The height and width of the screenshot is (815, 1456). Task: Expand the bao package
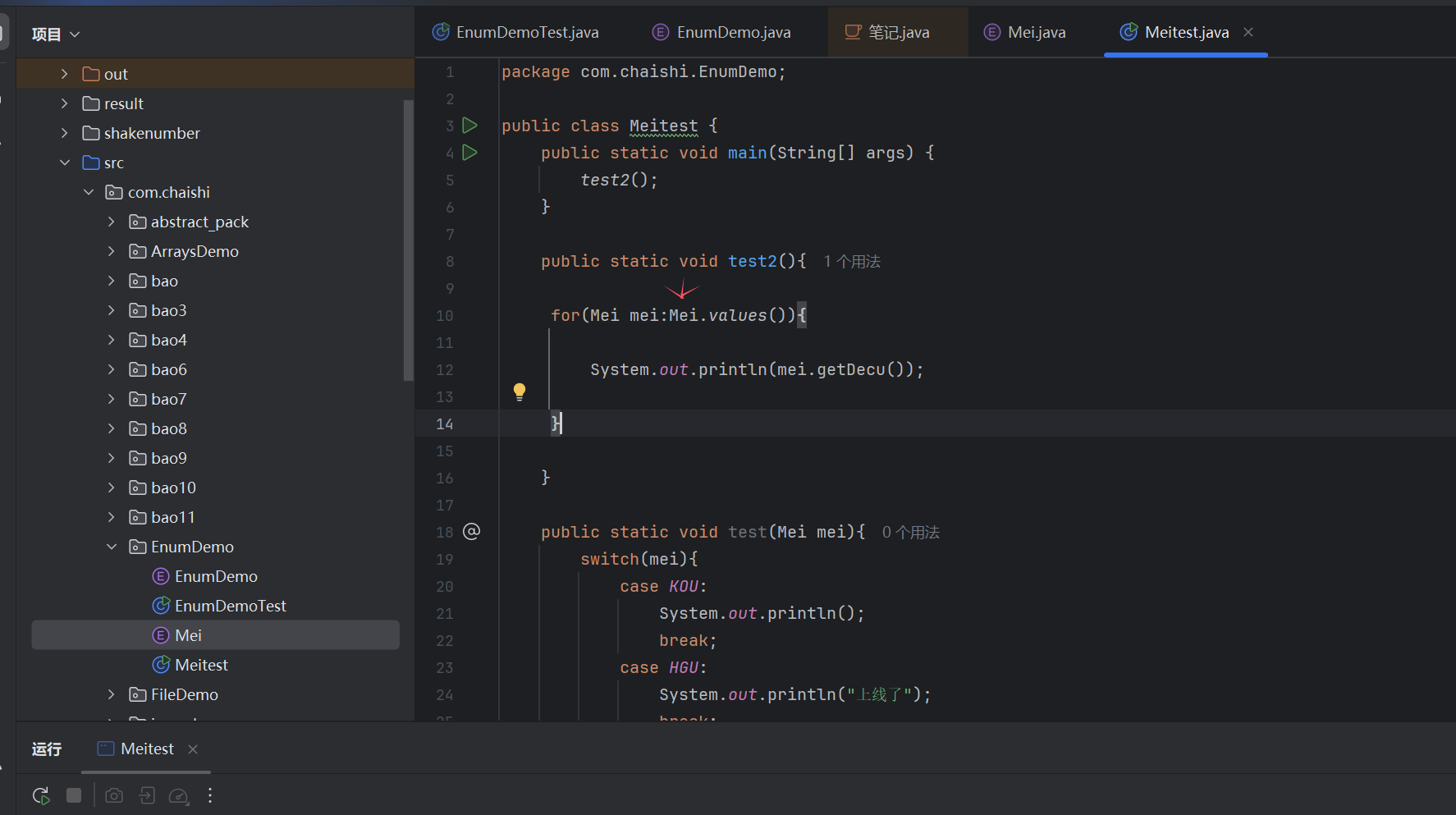pyautogui.click(x=112, y=281)
